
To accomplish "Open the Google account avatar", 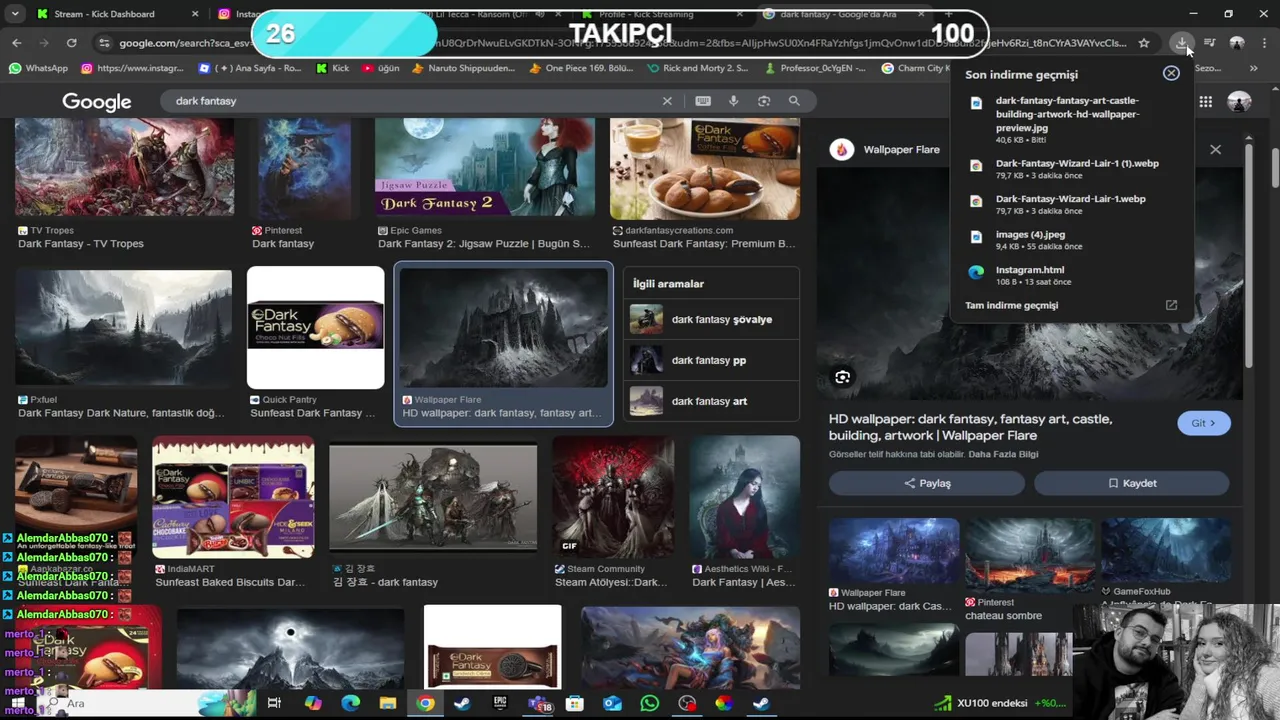I will [1239, 102].
